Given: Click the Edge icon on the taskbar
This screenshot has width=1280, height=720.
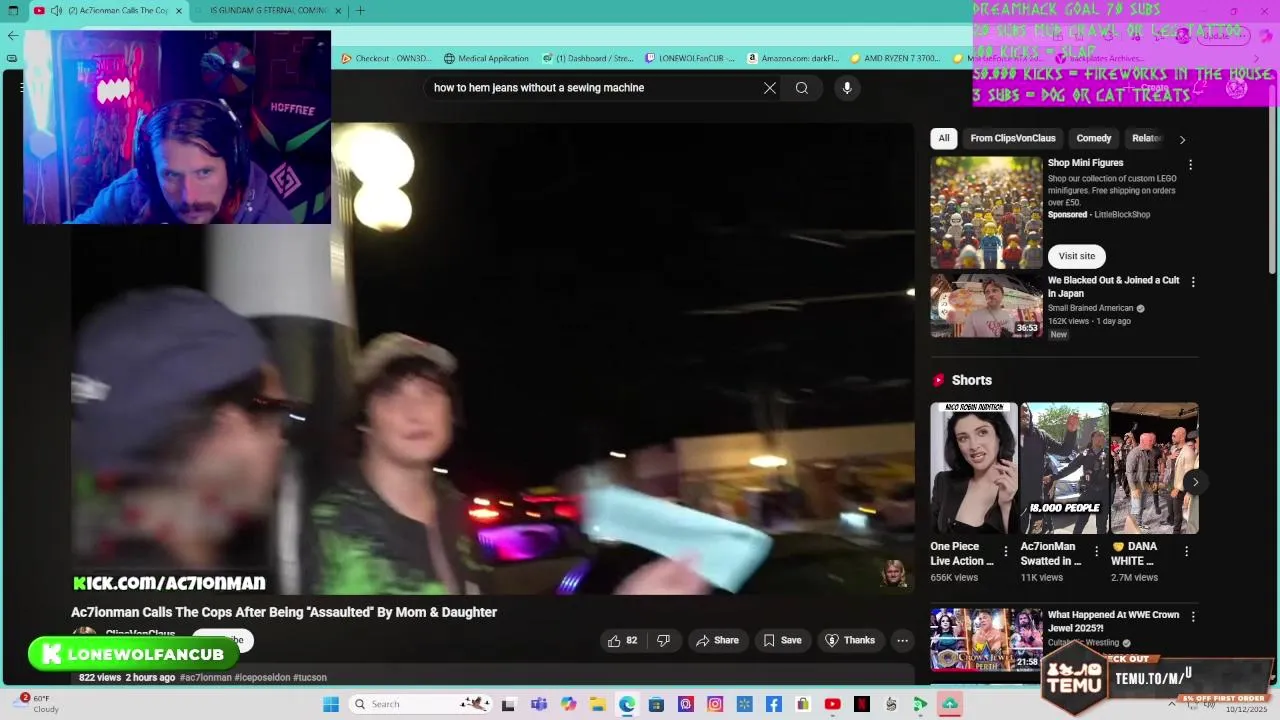Looking at the screenshot, I should (627, 704).
